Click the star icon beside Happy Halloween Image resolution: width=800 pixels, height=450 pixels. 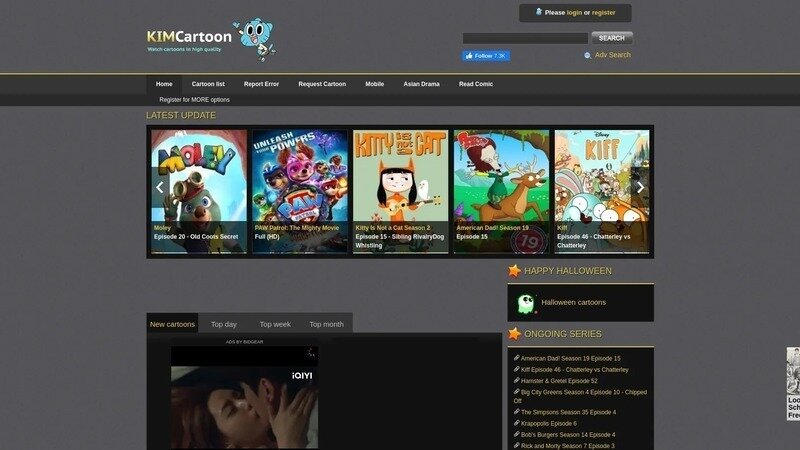coord(514,271)
